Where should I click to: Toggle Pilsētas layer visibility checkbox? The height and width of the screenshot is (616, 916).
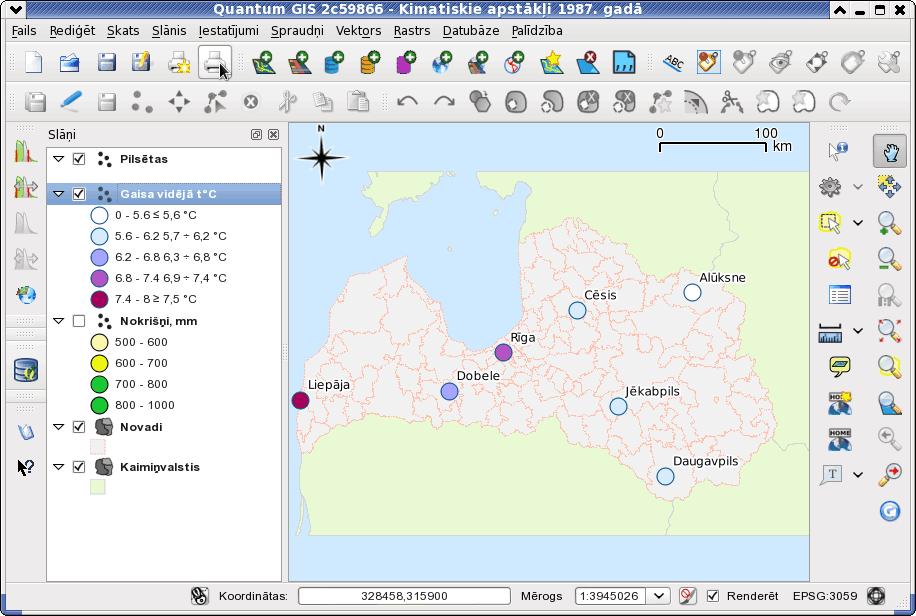[x=79, y=159]
